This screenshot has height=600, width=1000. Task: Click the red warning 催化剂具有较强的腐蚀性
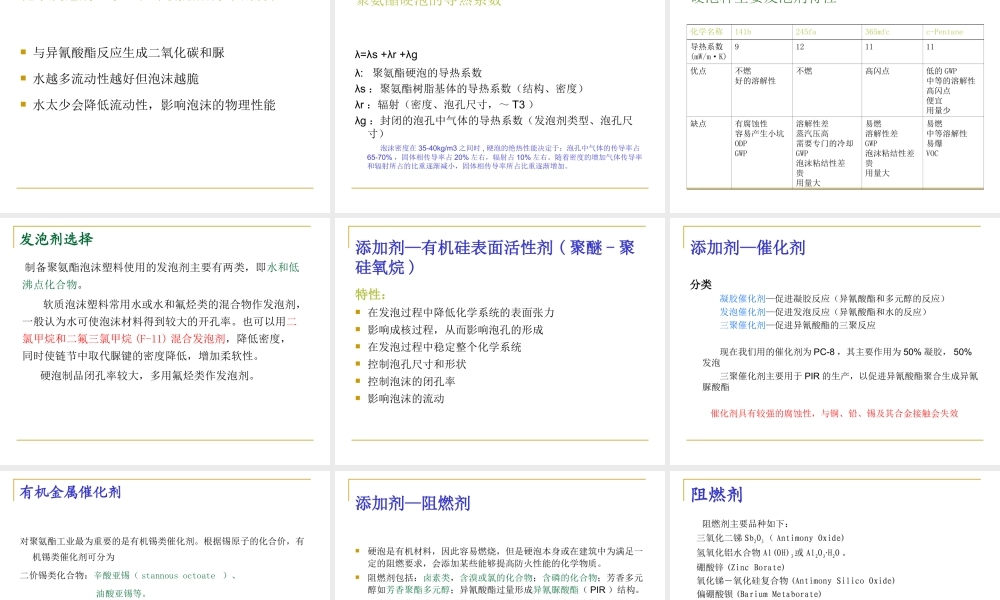[x=834, y=413]
